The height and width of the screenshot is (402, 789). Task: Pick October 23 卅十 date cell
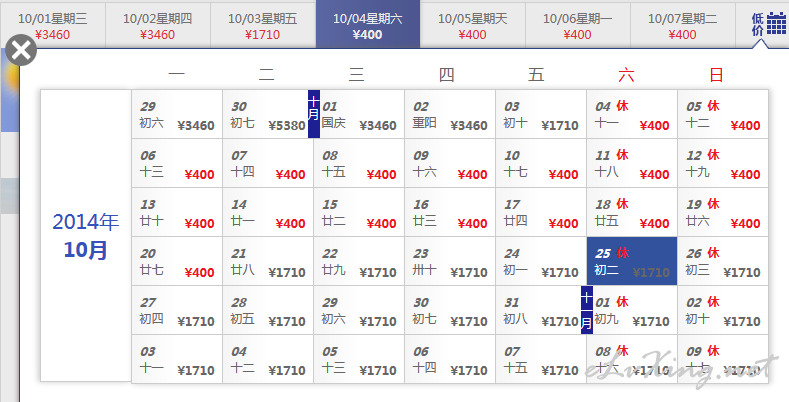450,261
